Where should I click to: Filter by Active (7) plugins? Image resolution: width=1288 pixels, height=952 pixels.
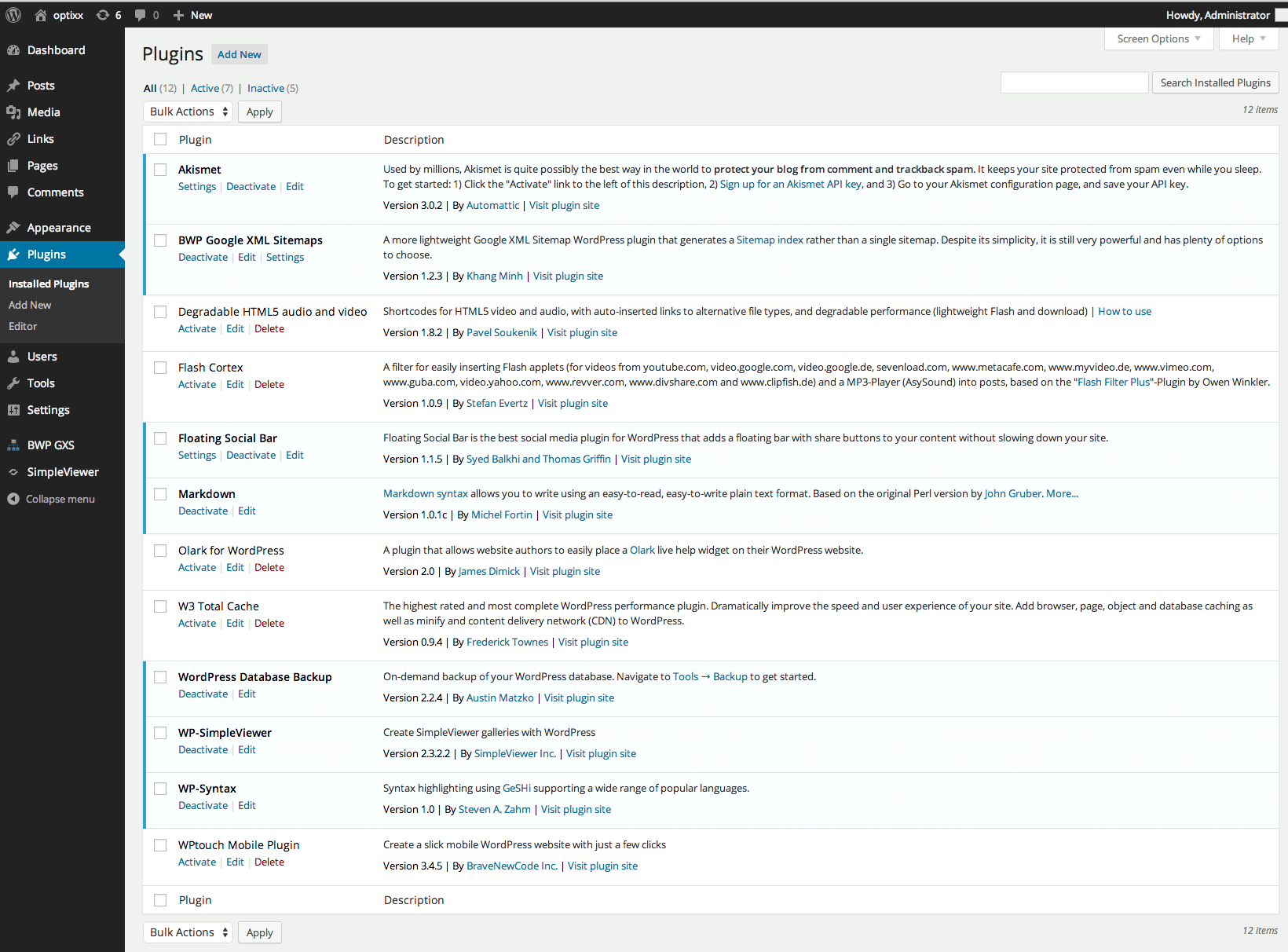pos(212,88)
